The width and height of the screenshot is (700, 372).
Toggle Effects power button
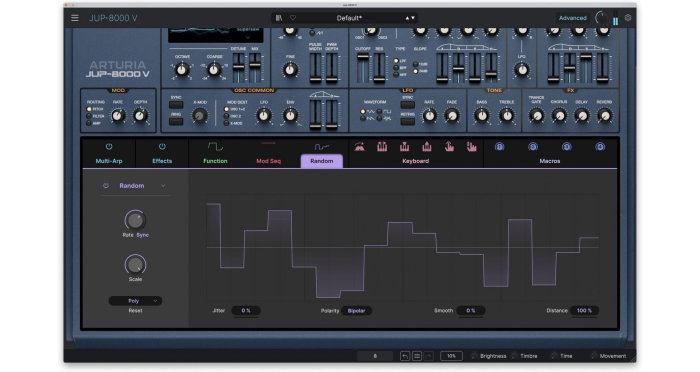[x=162, y=146]
